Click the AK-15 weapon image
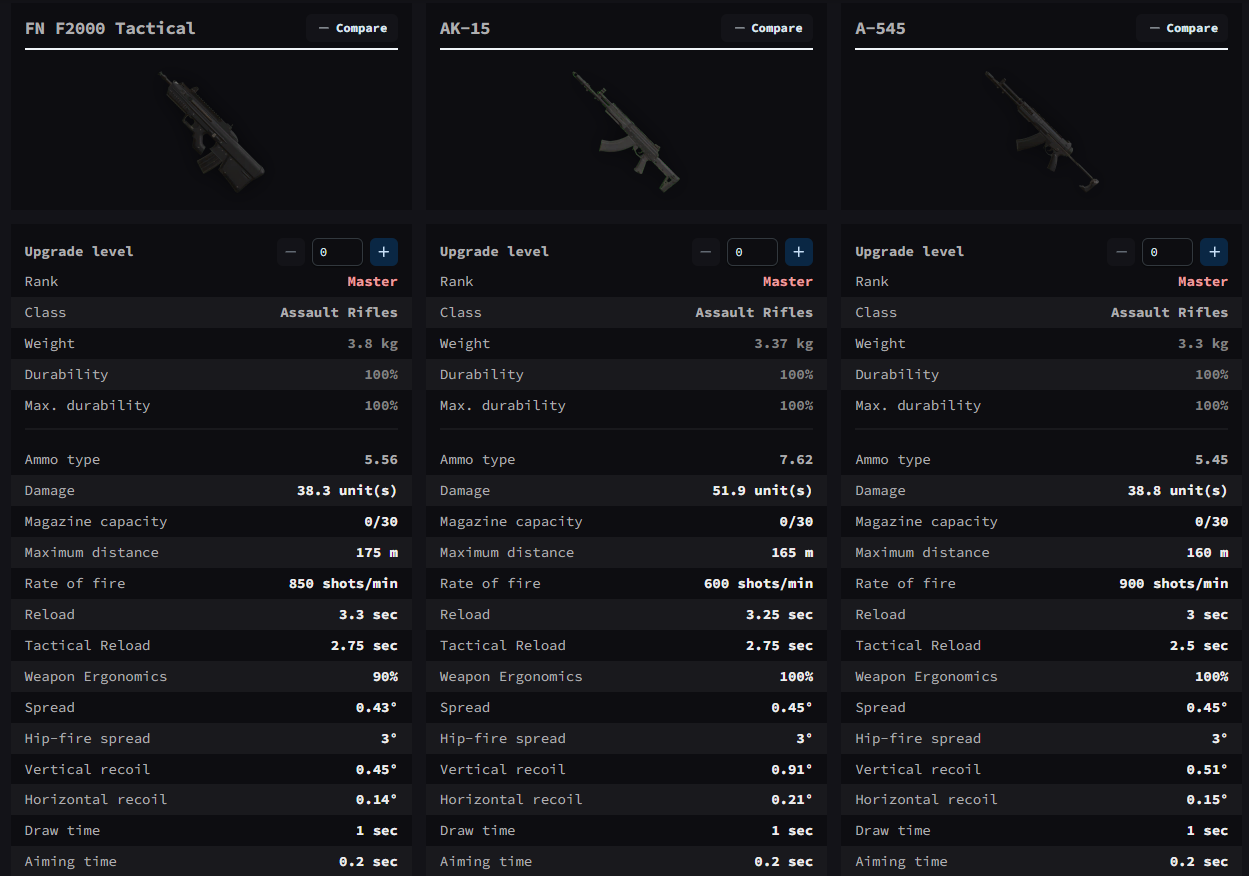This screenshot has width=1249, height=876. [x=626, y=130]
